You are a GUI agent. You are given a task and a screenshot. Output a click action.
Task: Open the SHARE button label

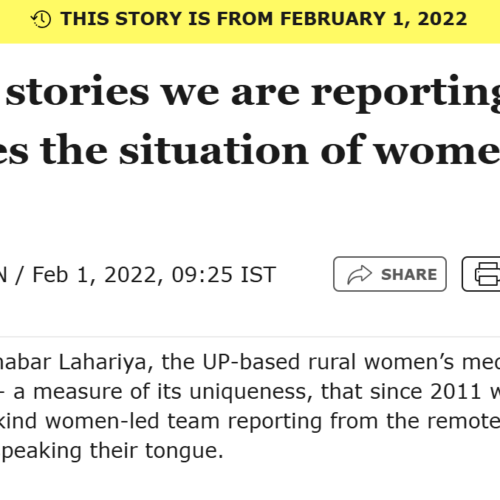point(409,275)
